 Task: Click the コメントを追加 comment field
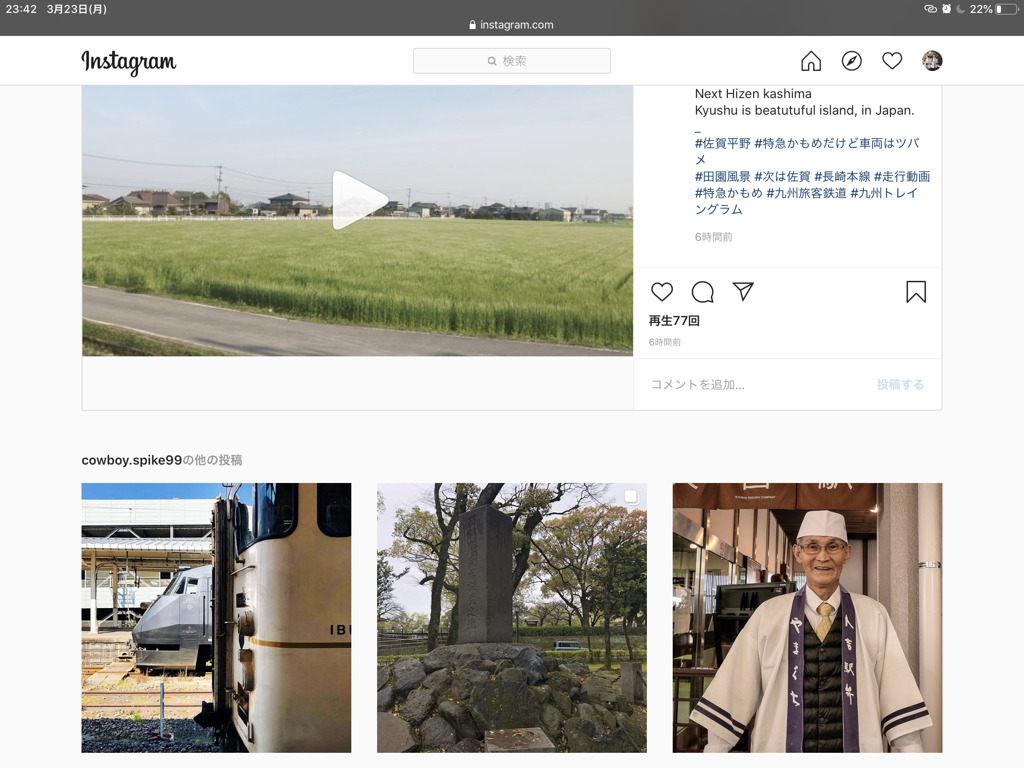[x=750, y=384]
